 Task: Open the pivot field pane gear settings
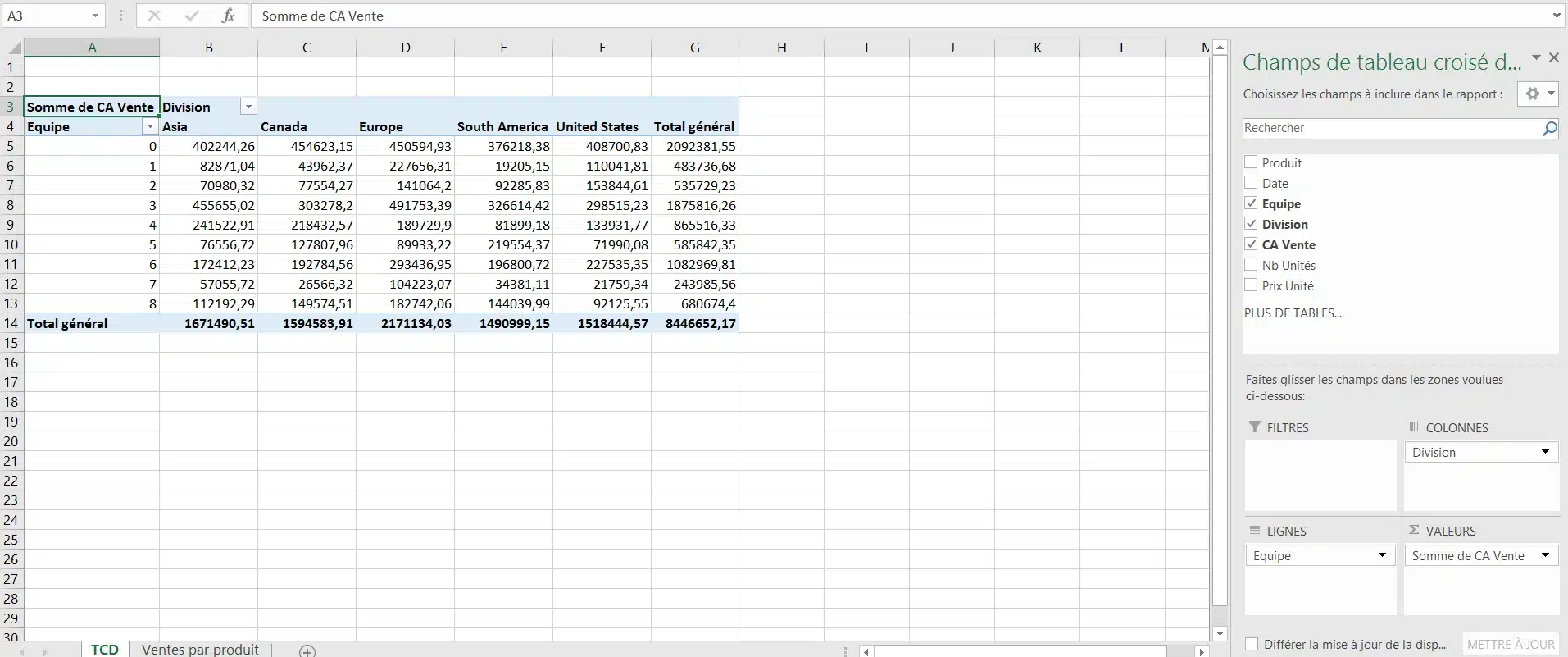coord(1538,94)
